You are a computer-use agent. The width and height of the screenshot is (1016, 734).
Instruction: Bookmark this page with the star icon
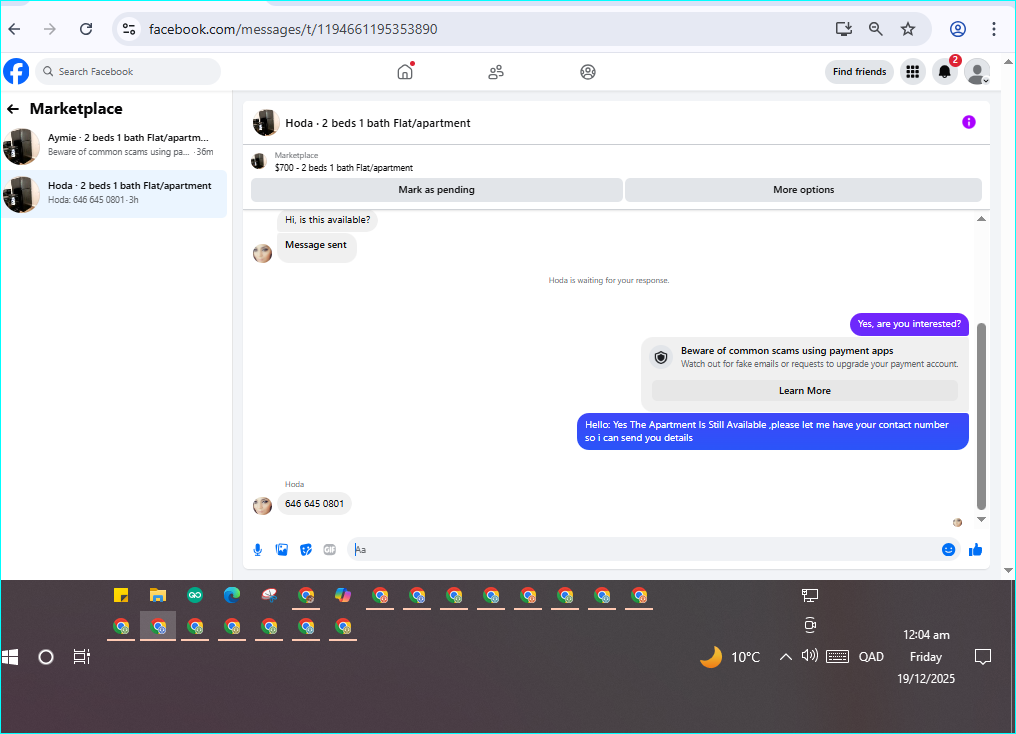908,29
